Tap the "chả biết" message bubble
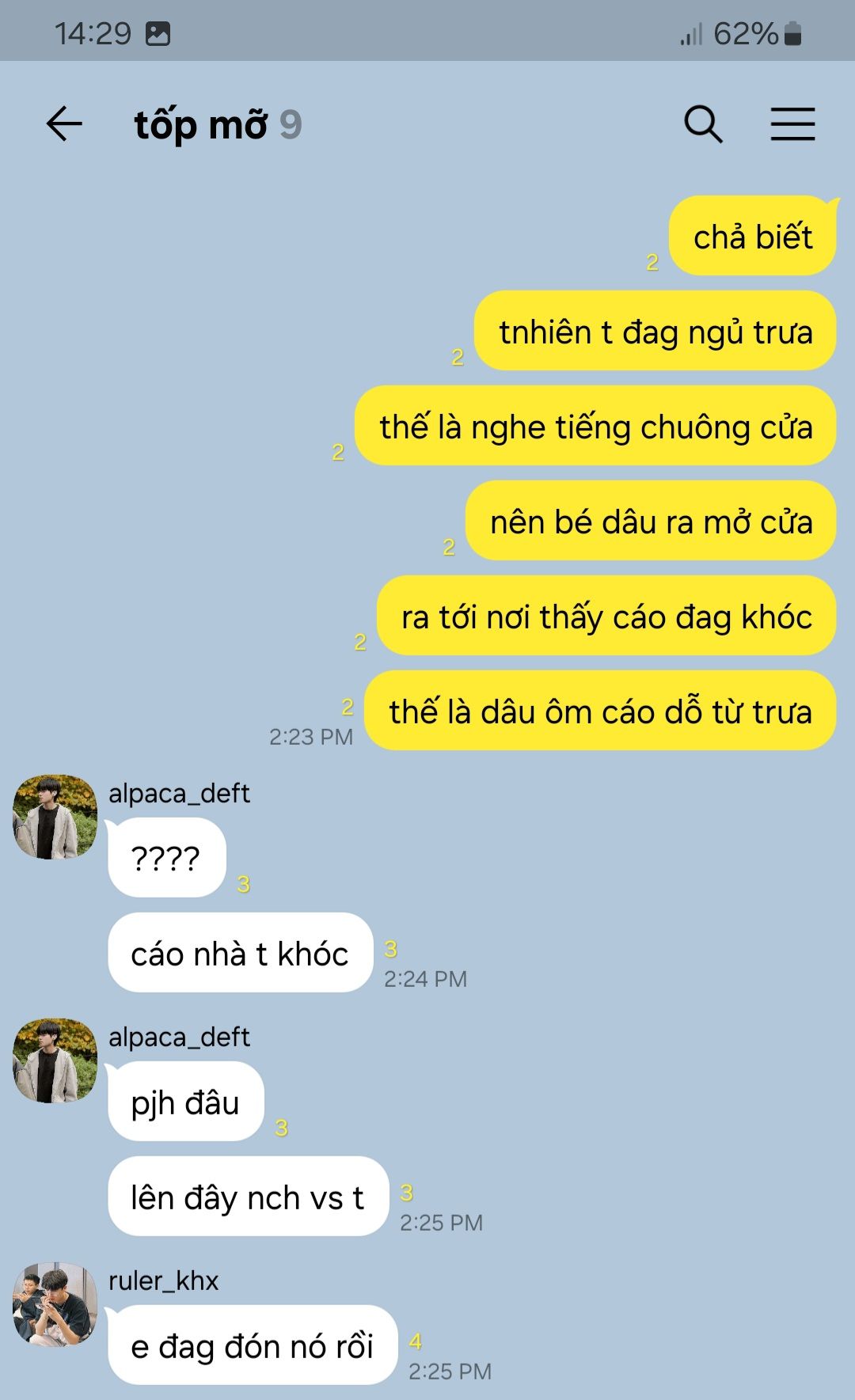The width and height of the screenshot is (855, 1400). pos(753,236)
